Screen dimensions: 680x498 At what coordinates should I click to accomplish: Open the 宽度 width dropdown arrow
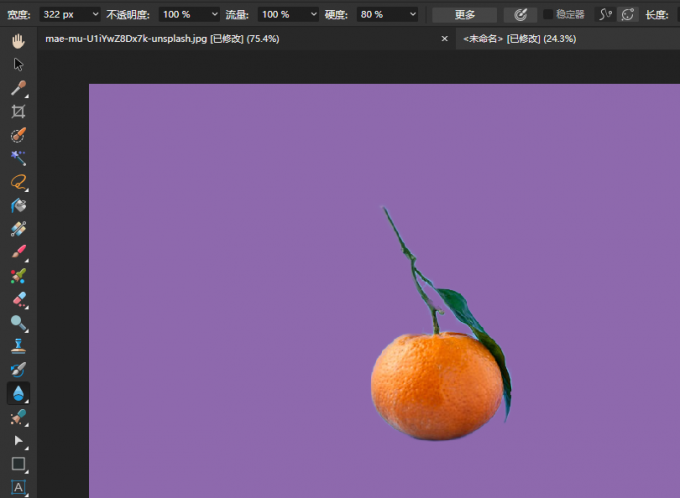95,14
